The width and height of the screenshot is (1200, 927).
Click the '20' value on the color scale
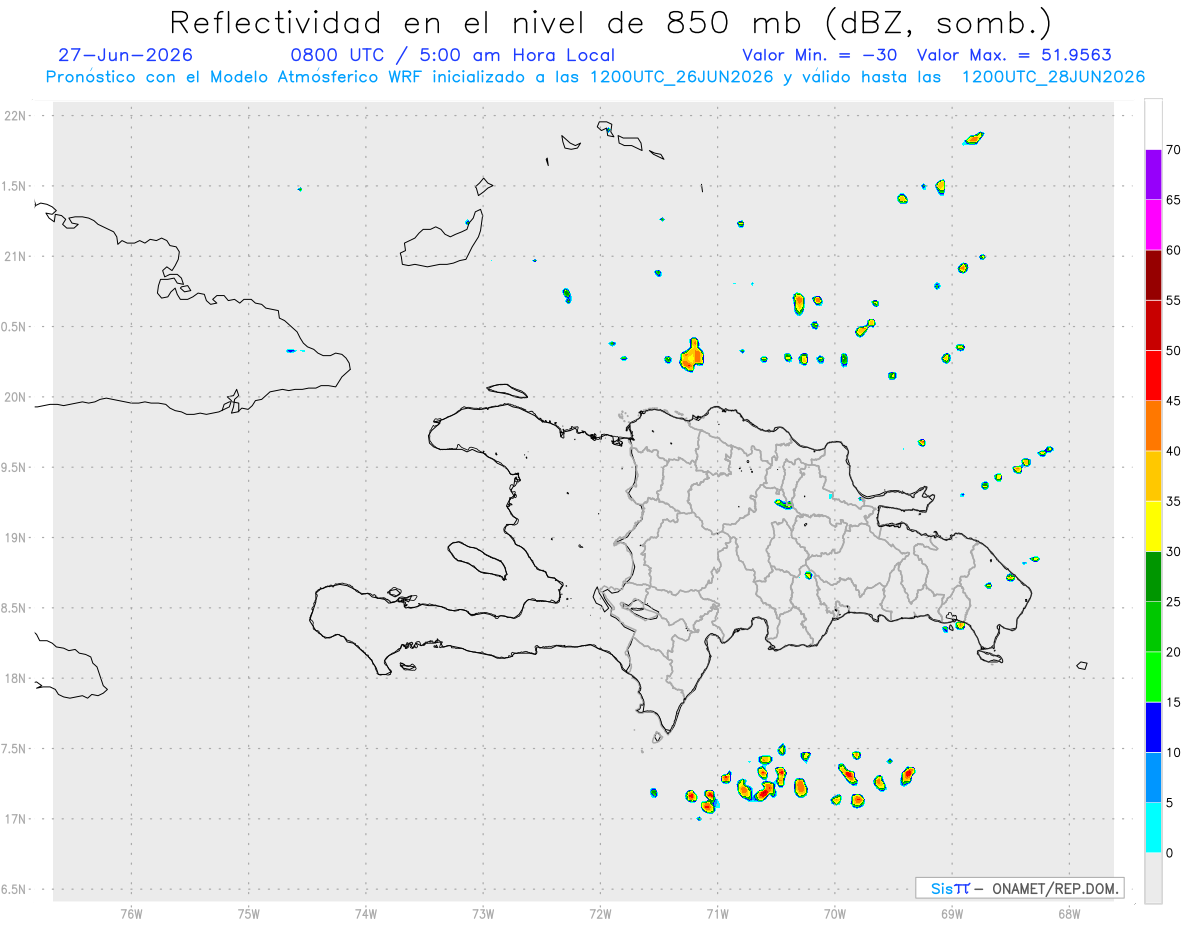1173,652
